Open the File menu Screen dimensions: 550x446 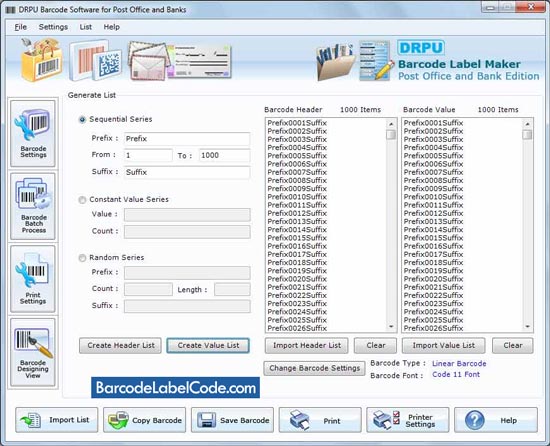(20, 27)
